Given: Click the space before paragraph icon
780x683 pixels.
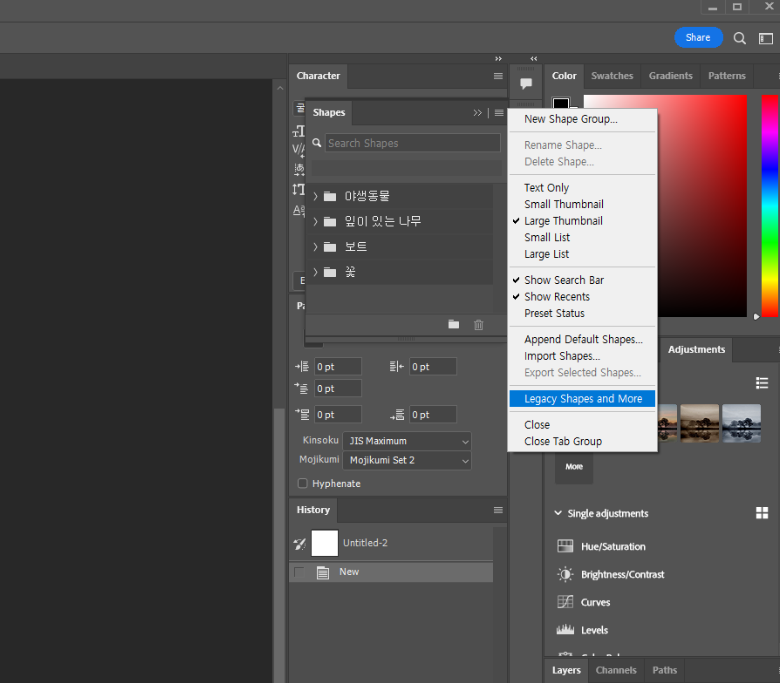Looking at the screenshot, I should tap(302, 414).
